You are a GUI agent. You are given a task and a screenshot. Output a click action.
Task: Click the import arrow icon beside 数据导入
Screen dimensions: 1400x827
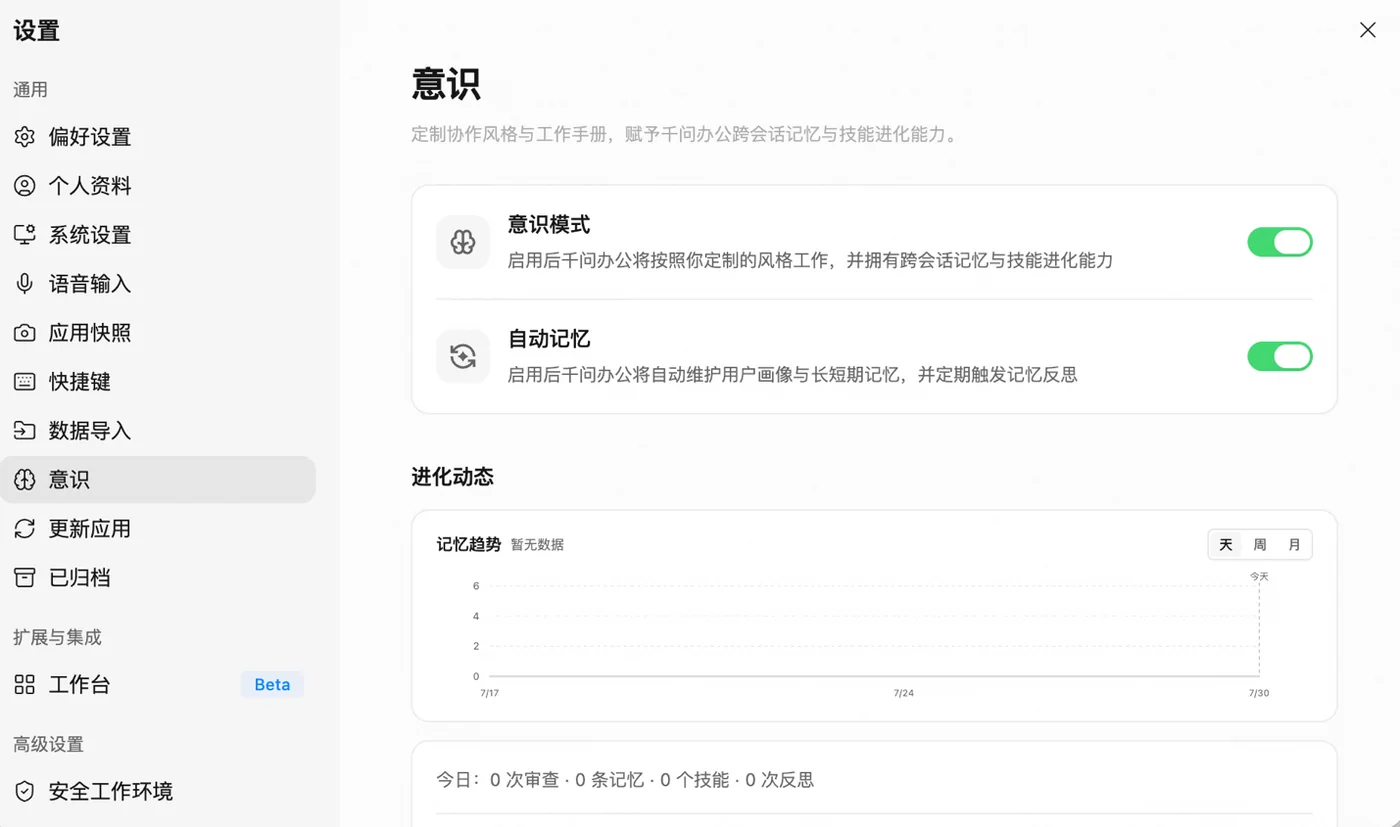(24, 431)
